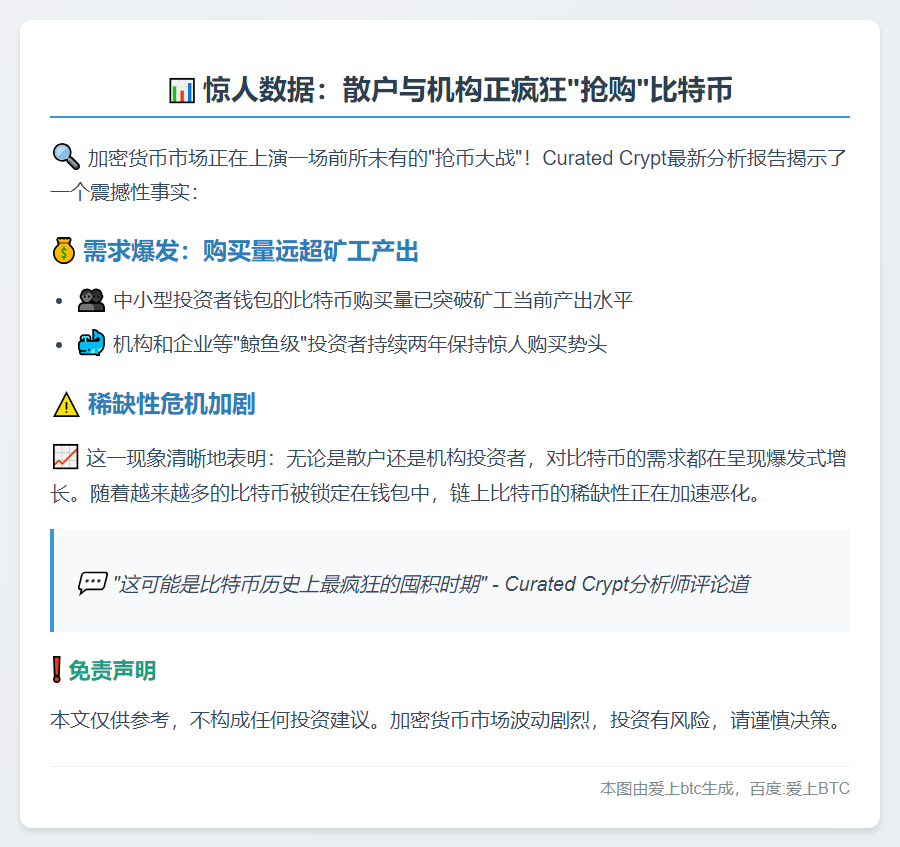The width and height of the screenshot is (900, 847).
Task: Click the footer text 本图由爱上btc生成
Action: click(667, 788)
